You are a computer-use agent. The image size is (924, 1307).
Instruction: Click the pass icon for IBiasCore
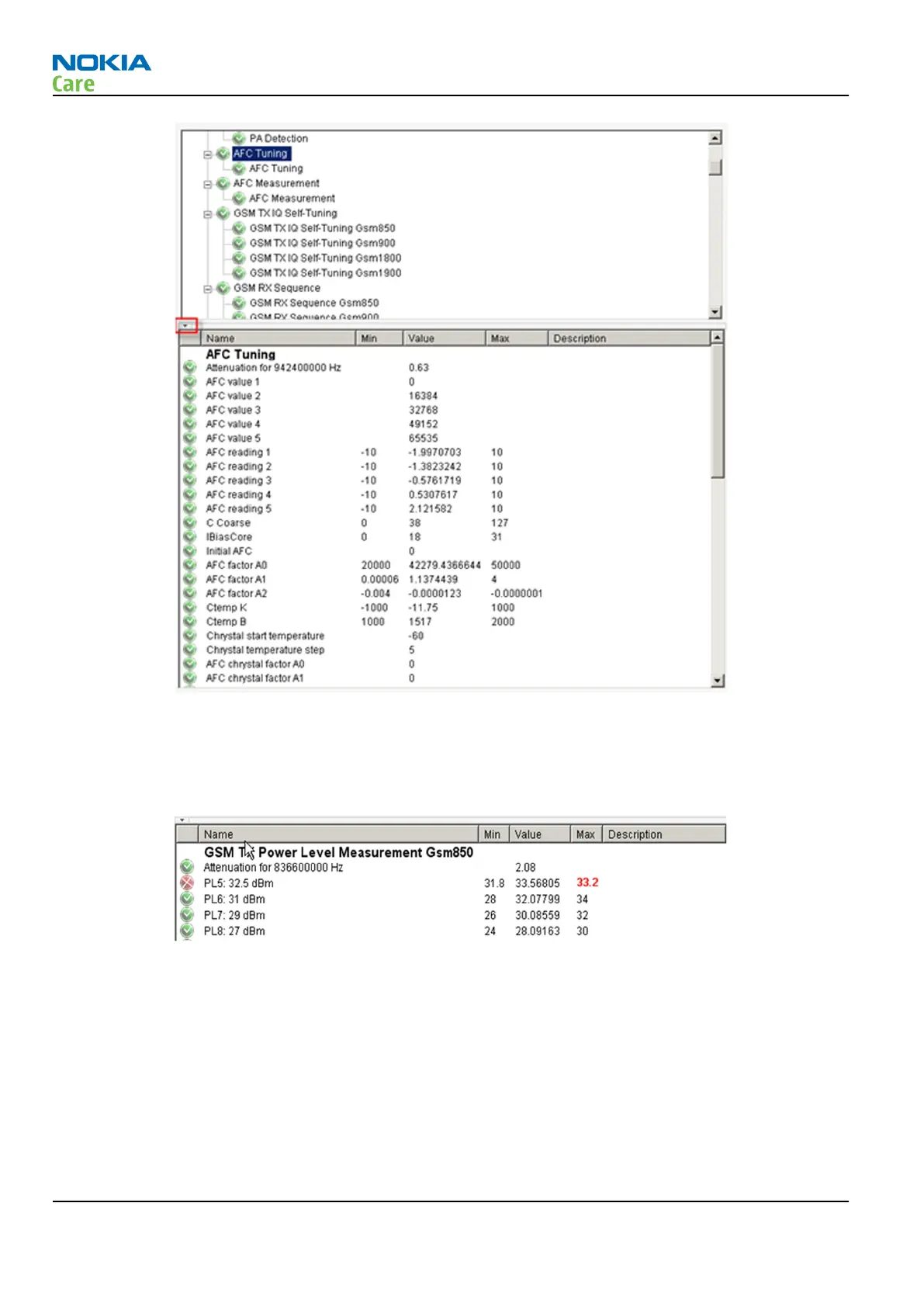pyautogui.click(x=189, y=537)
